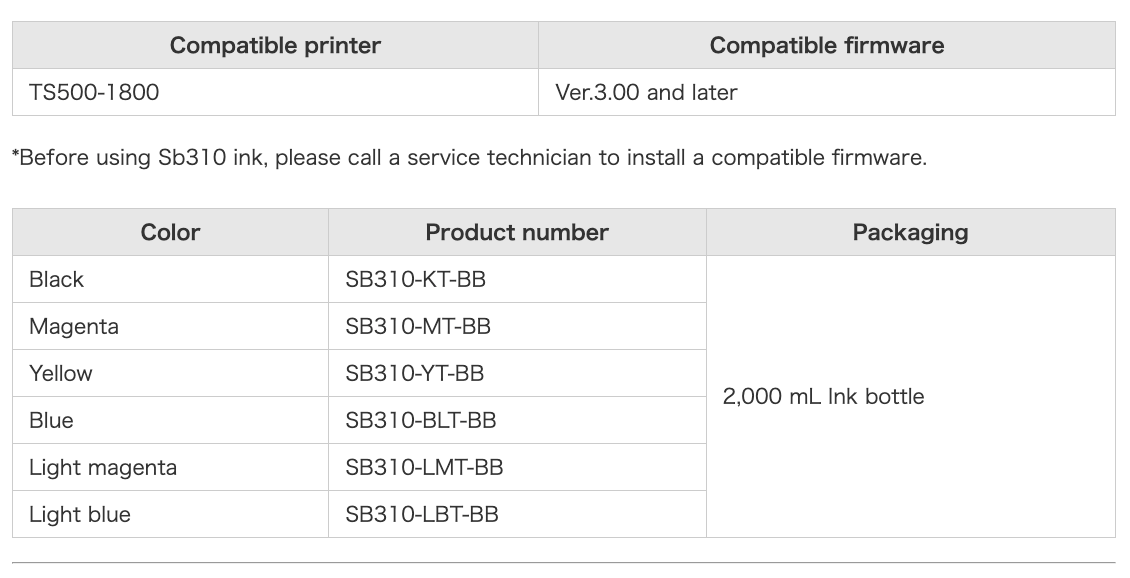This screenshot has width=1130, height=578.
Task: Click the Compatible printer column header
Action: click(275, 45)
